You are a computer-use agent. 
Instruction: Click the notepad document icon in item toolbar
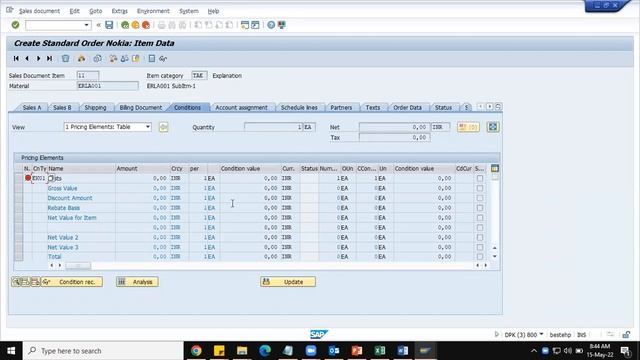(151, 59)
